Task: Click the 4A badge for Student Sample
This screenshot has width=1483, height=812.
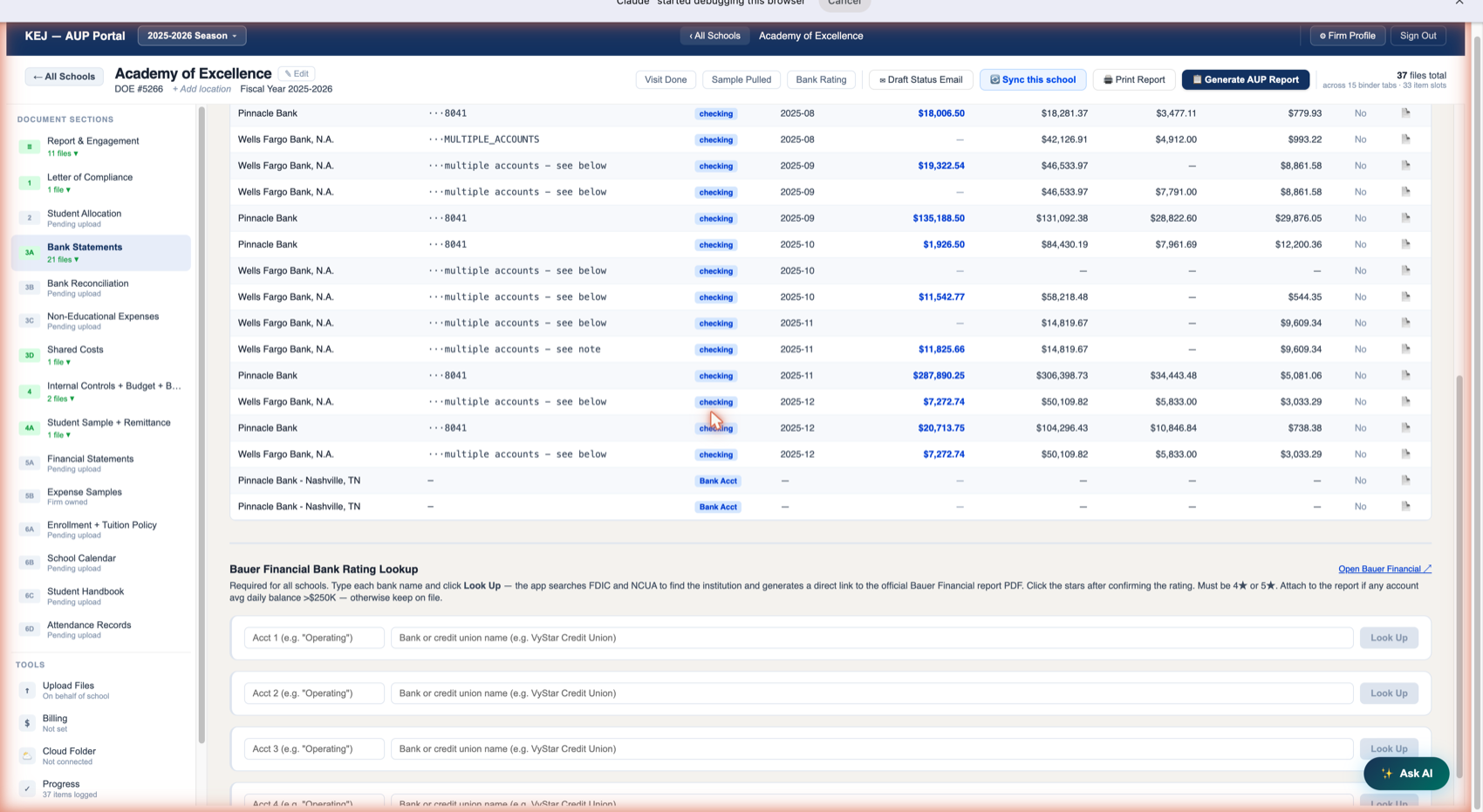Action: (29, 428)
